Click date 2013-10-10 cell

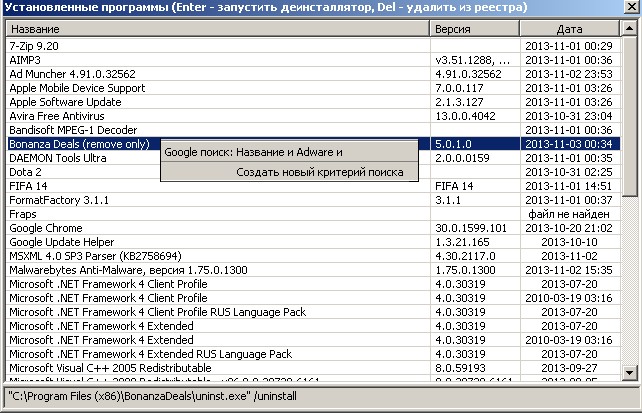click(570, 242)
